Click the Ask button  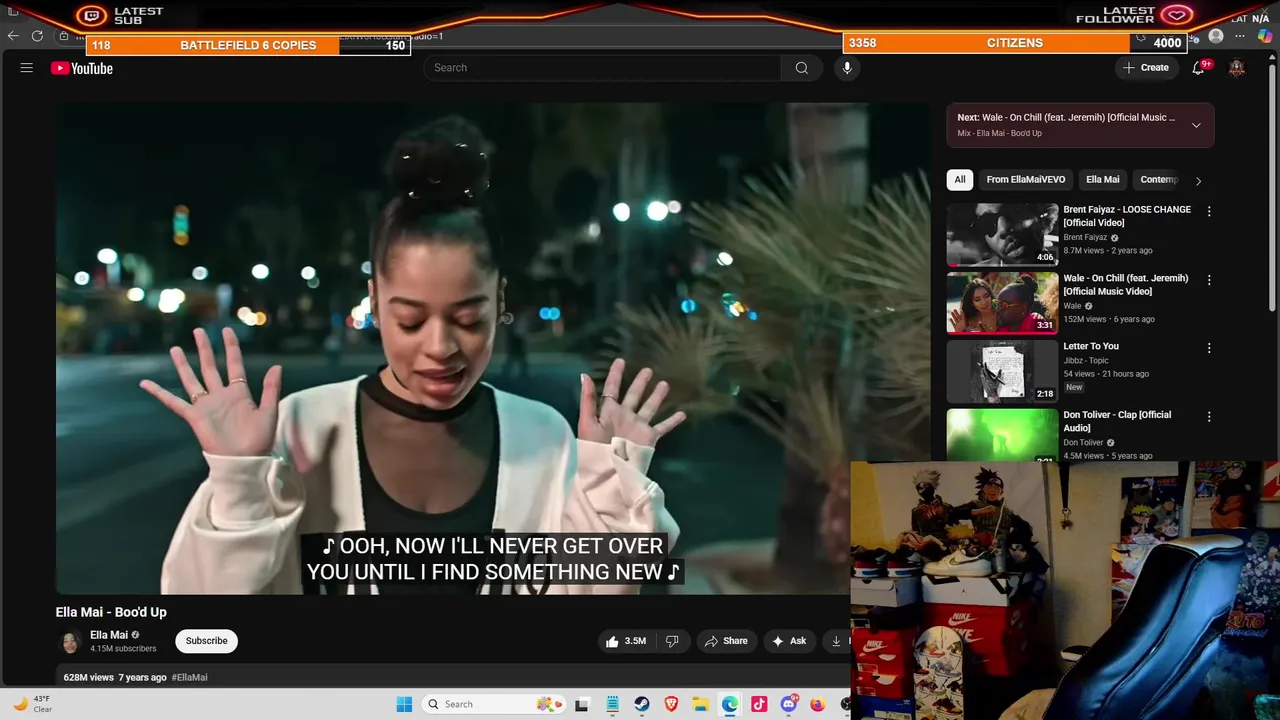[788, 641]
